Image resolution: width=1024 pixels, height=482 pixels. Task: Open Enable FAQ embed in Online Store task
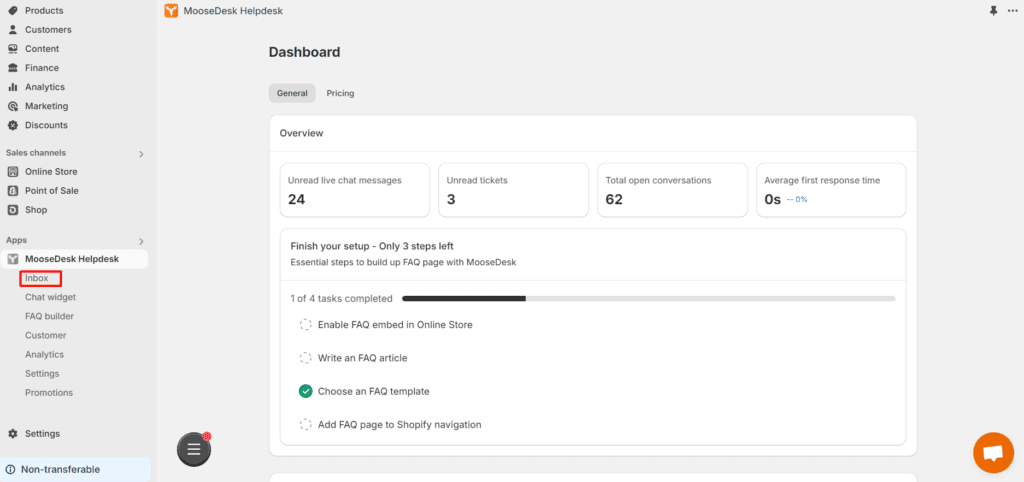click(x=395, y=325)
